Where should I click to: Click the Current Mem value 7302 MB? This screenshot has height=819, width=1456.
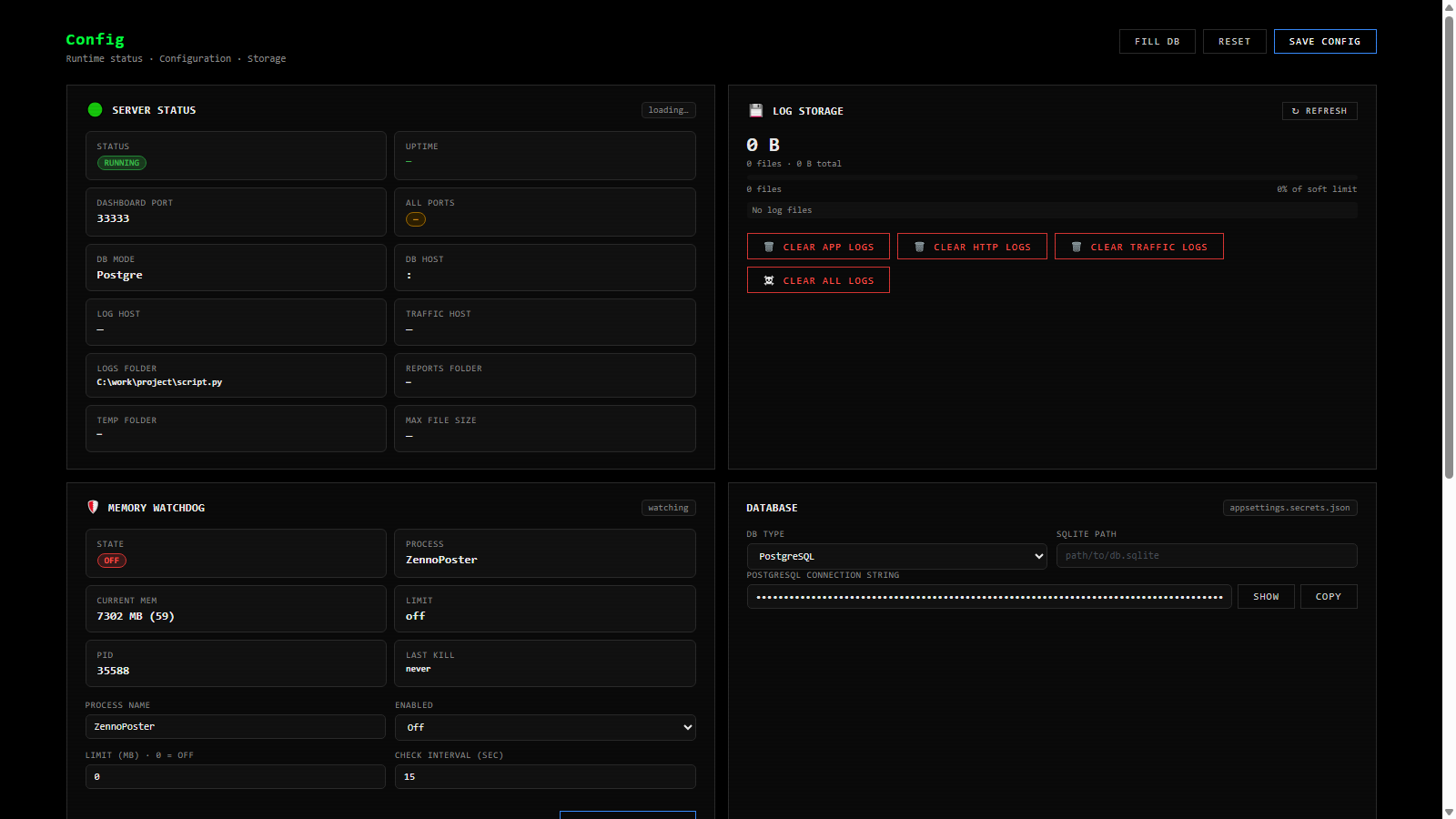click(x=136, y=616)
